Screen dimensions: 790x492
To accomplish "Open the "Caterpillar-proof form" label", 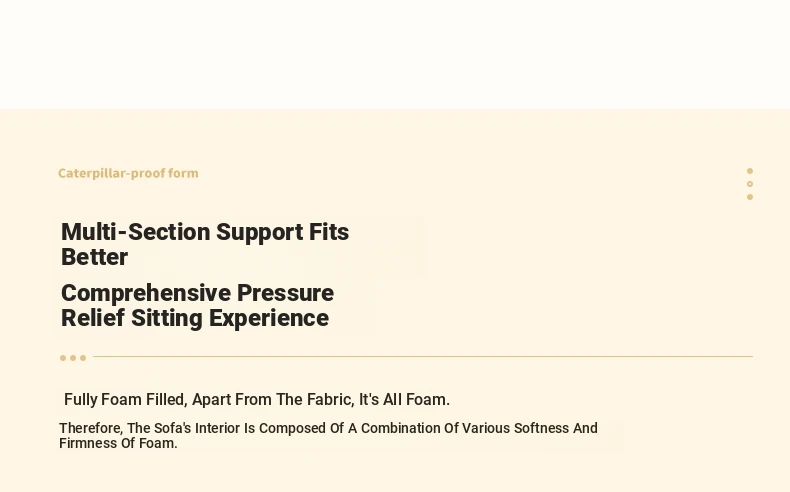I will click(x=128, y=173).
